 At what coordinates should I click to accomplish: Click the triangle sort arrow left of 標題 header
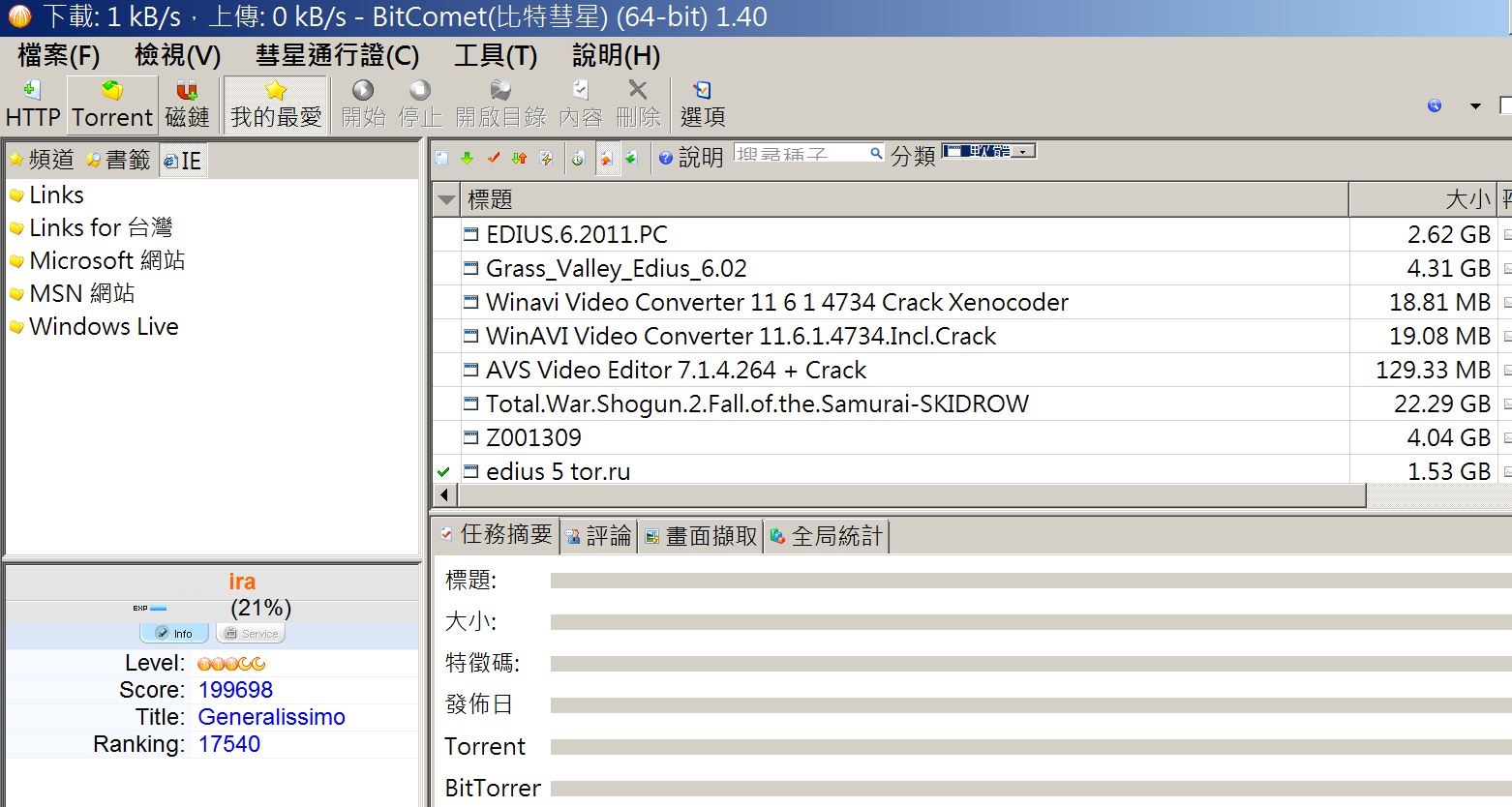point(446,200)
